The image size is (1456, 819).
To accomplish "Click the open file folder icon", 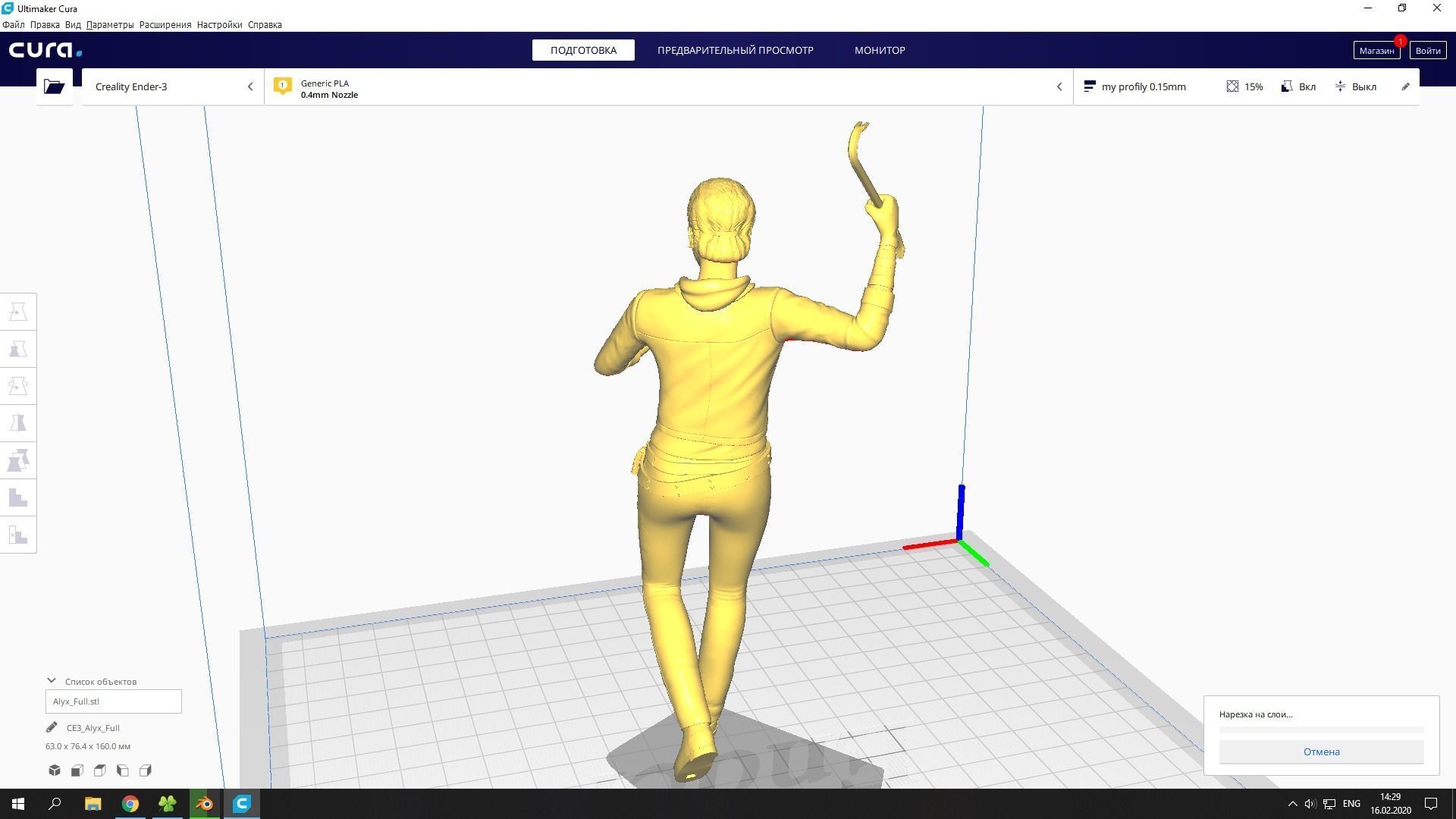I will 54,86.
